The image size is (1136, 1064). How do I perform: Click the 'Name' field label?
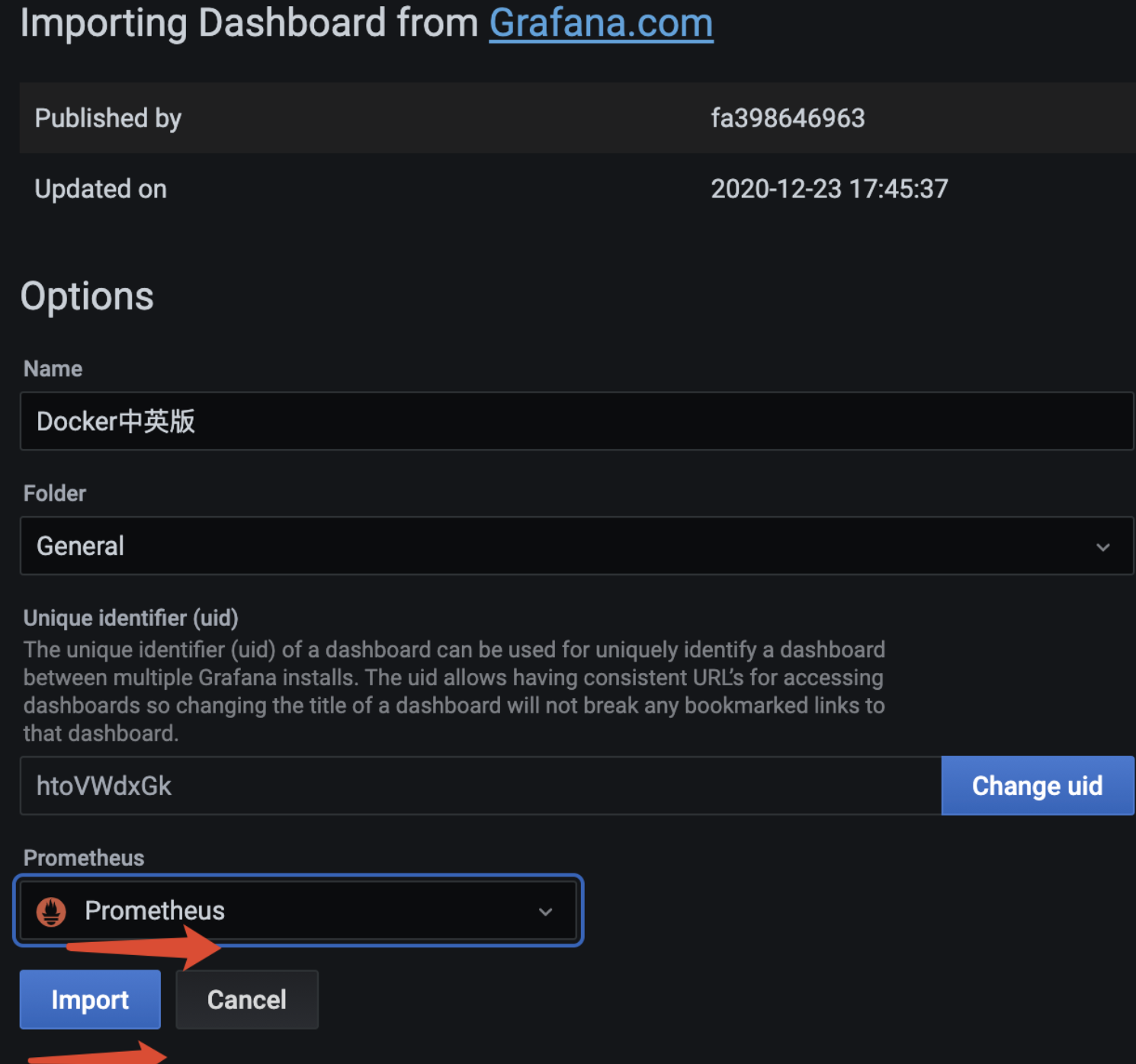(x=53, y=369)
